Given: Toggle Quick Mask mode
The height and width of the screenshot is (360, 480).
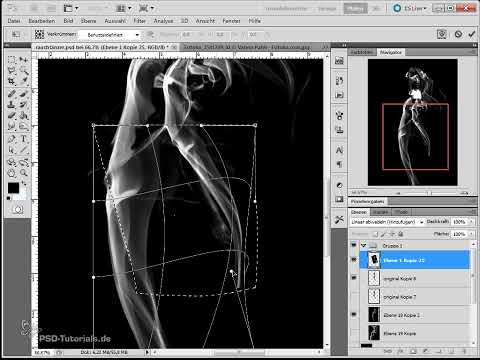Looking at the screenshot, I should coord(18,210).
